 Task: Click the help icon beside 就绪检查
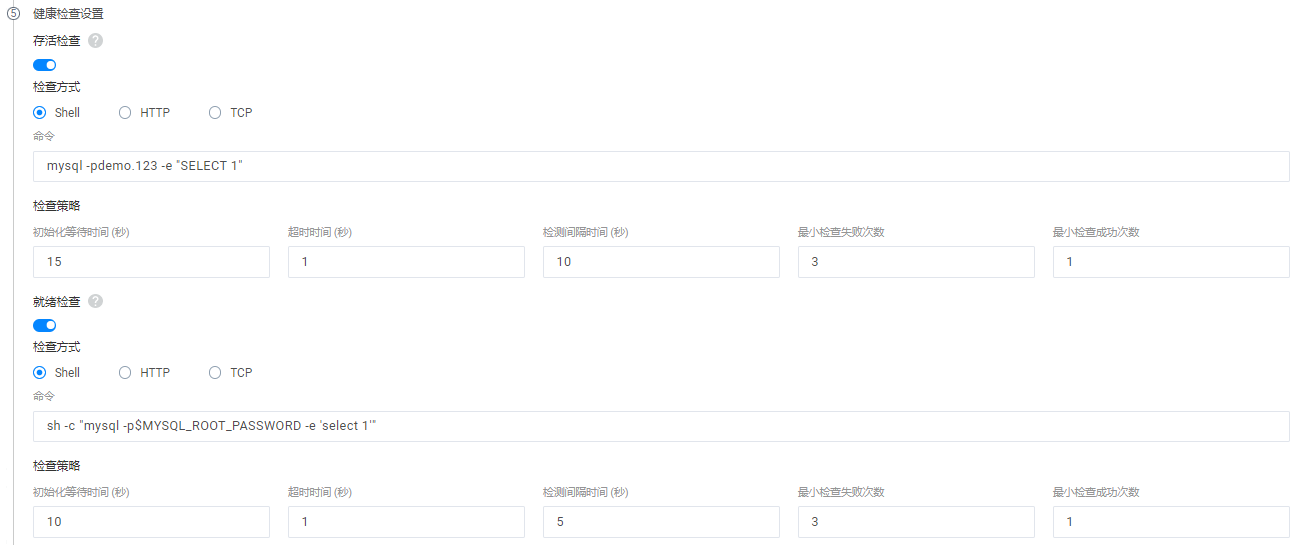click(x=95, y=301)
